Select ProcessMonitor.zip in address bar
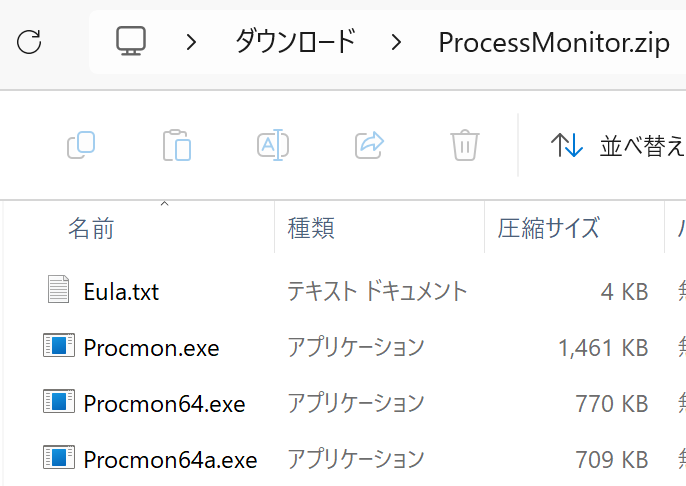Viewport: 686px width, 486px height. point(554,43)
